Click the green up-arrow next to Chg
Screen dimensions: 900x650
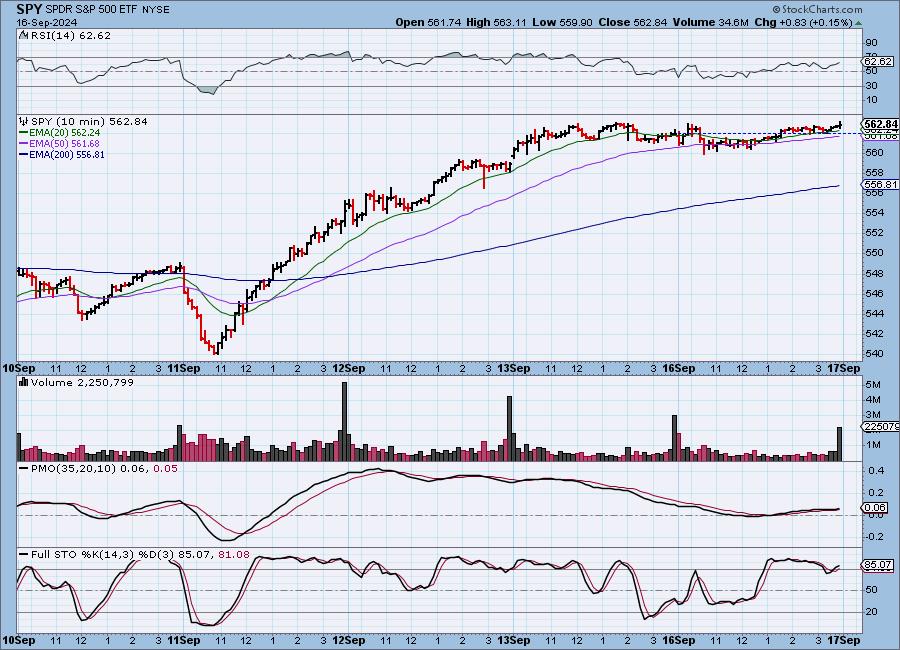point(859,23)
